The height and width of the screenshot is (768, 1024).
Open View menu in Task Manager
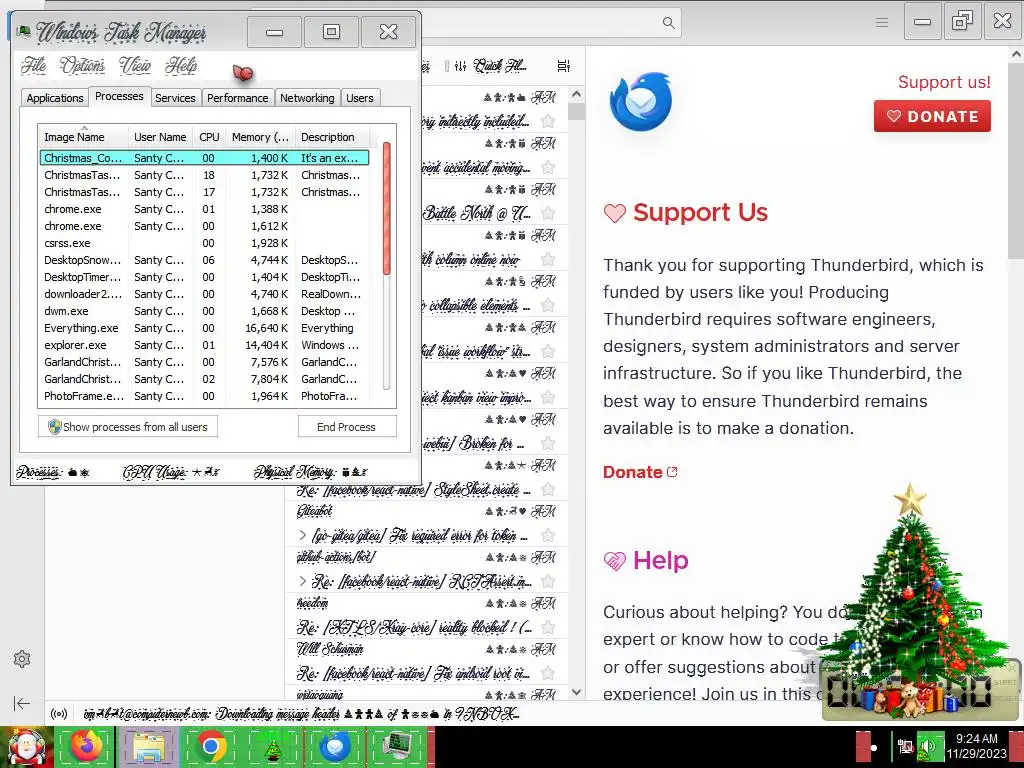[x=135, y=65]
